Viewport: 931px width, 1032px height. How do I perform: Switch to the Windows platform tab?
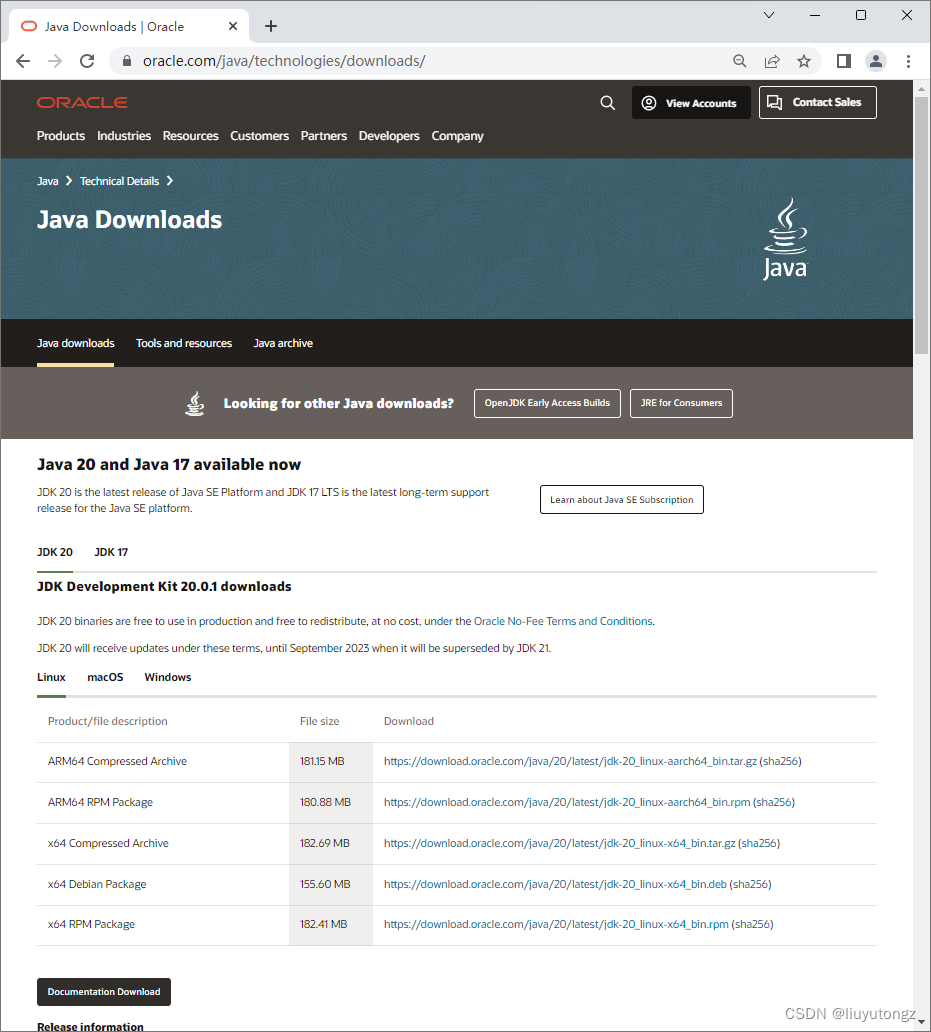168,677
